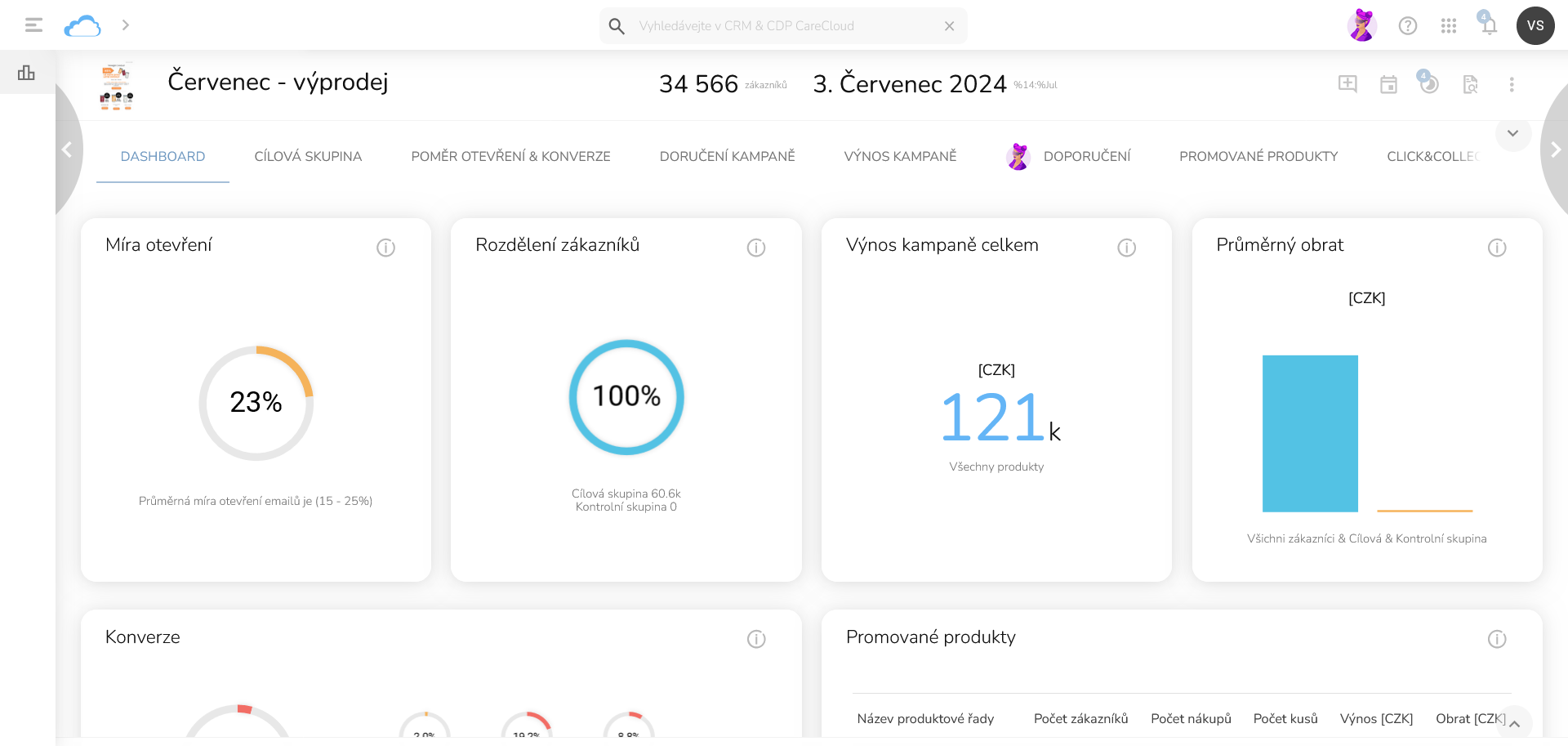
Task: Sort by Počet kusů column
Action: [1285, 719]
